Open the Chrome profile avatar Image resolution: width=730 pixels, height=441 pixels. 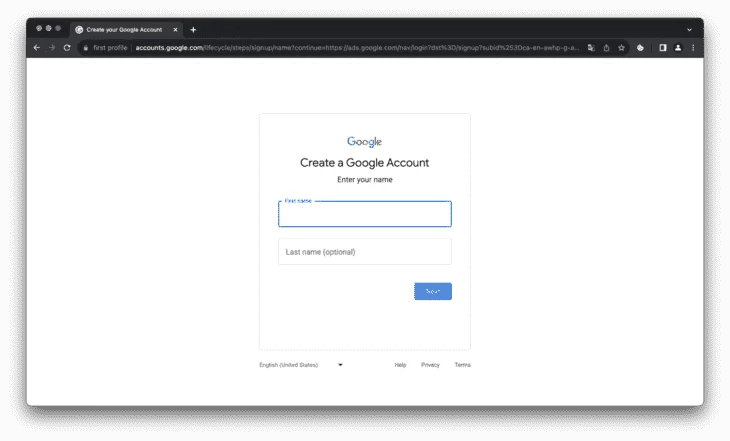678,47
